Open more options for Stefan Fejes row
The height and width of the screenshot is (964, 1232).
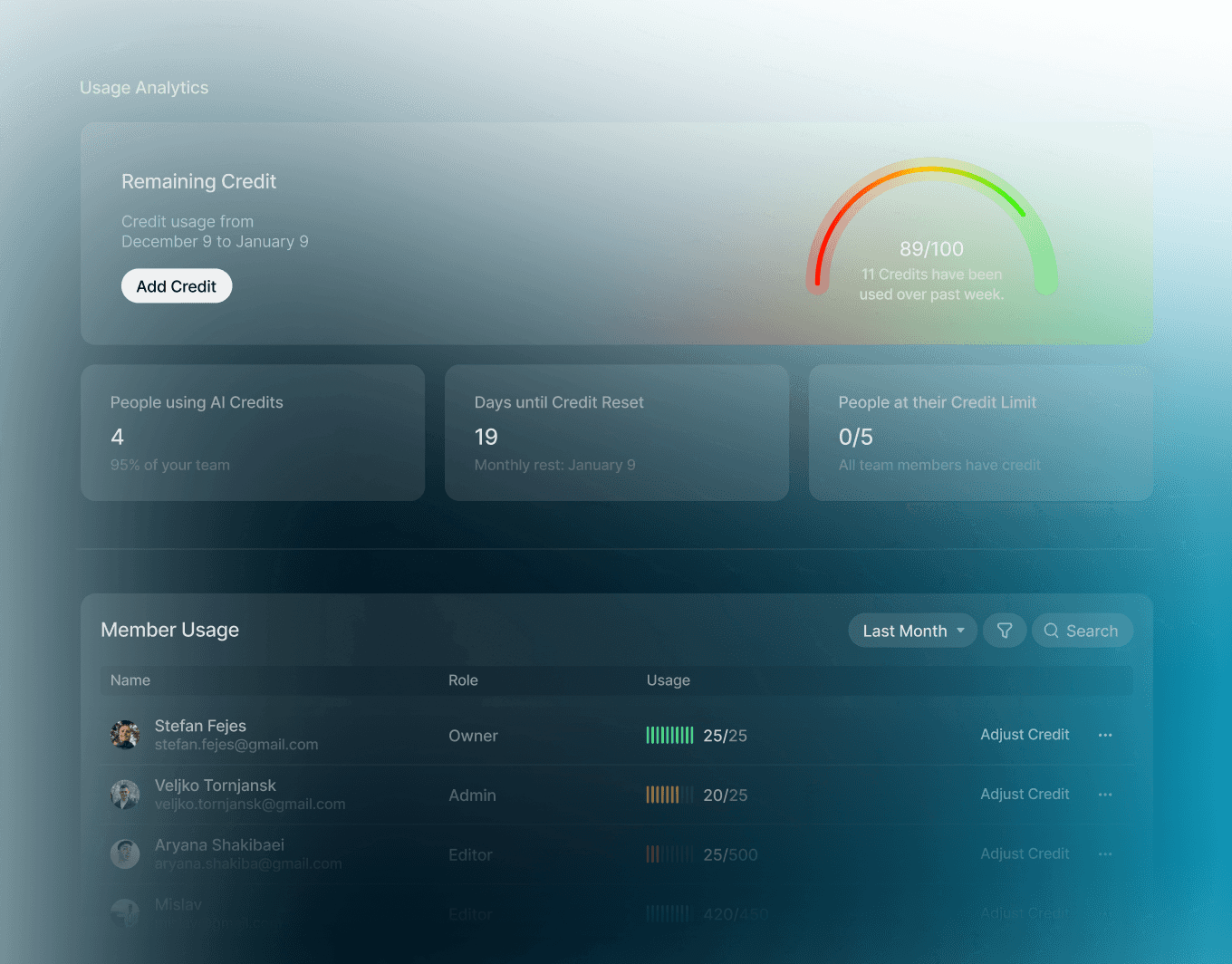click(x=1105, y=735)
